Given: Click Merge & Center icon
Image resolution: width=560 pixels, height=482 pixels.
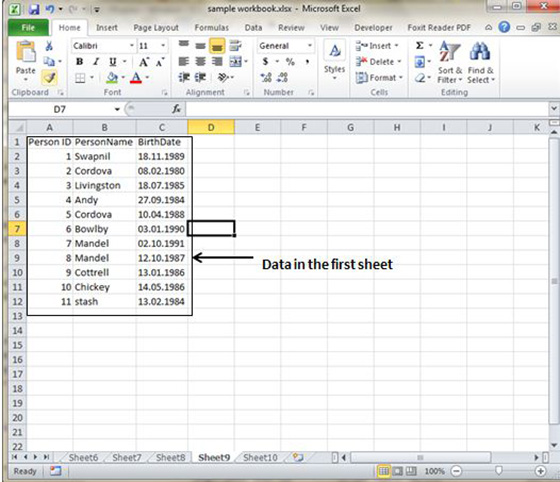Looking at the screenshot, I should coord(236,62).
